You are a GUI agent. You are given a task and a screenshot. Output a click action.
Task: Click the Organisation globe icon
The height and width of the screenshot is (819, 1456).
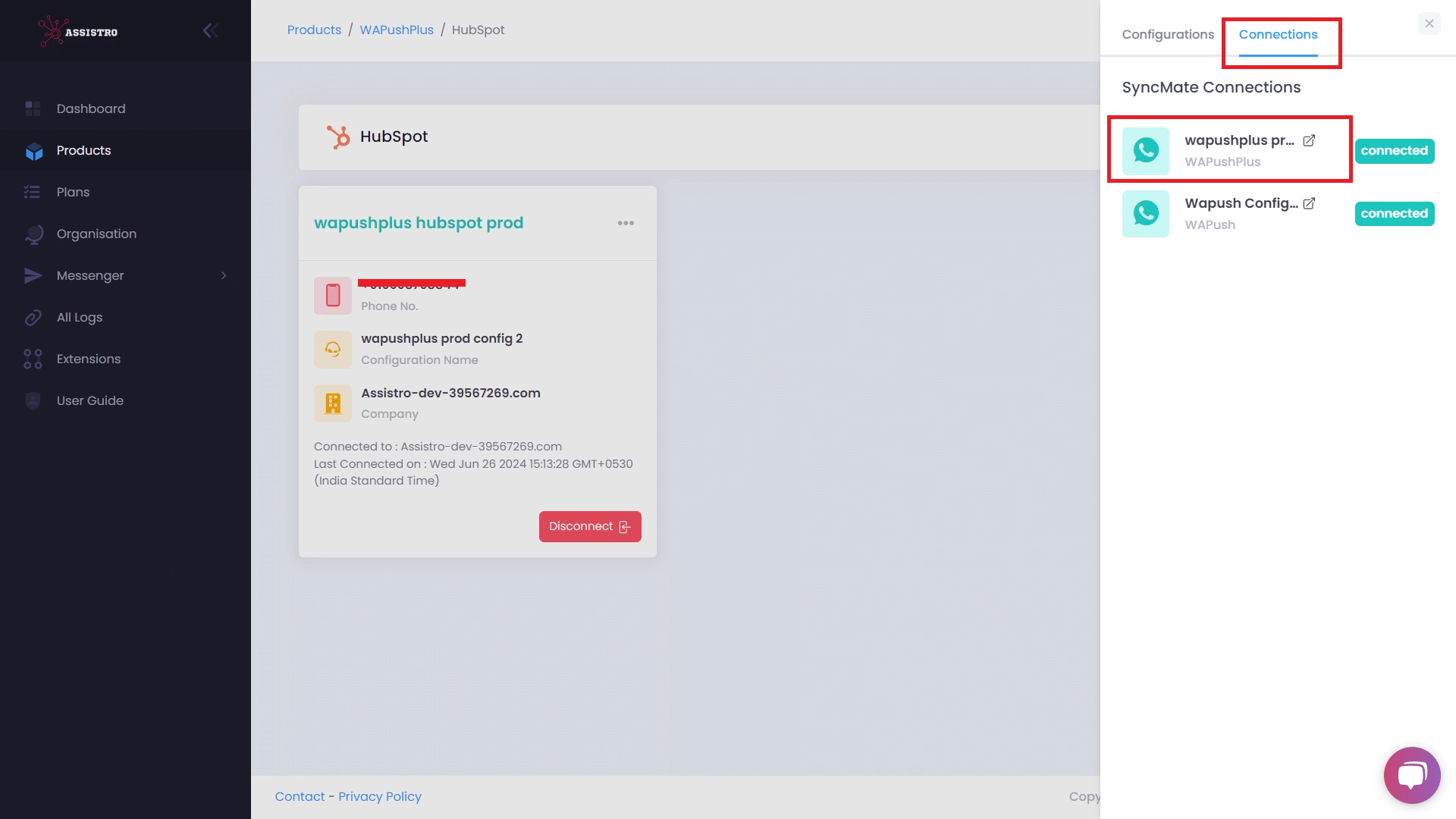(33, 234)
